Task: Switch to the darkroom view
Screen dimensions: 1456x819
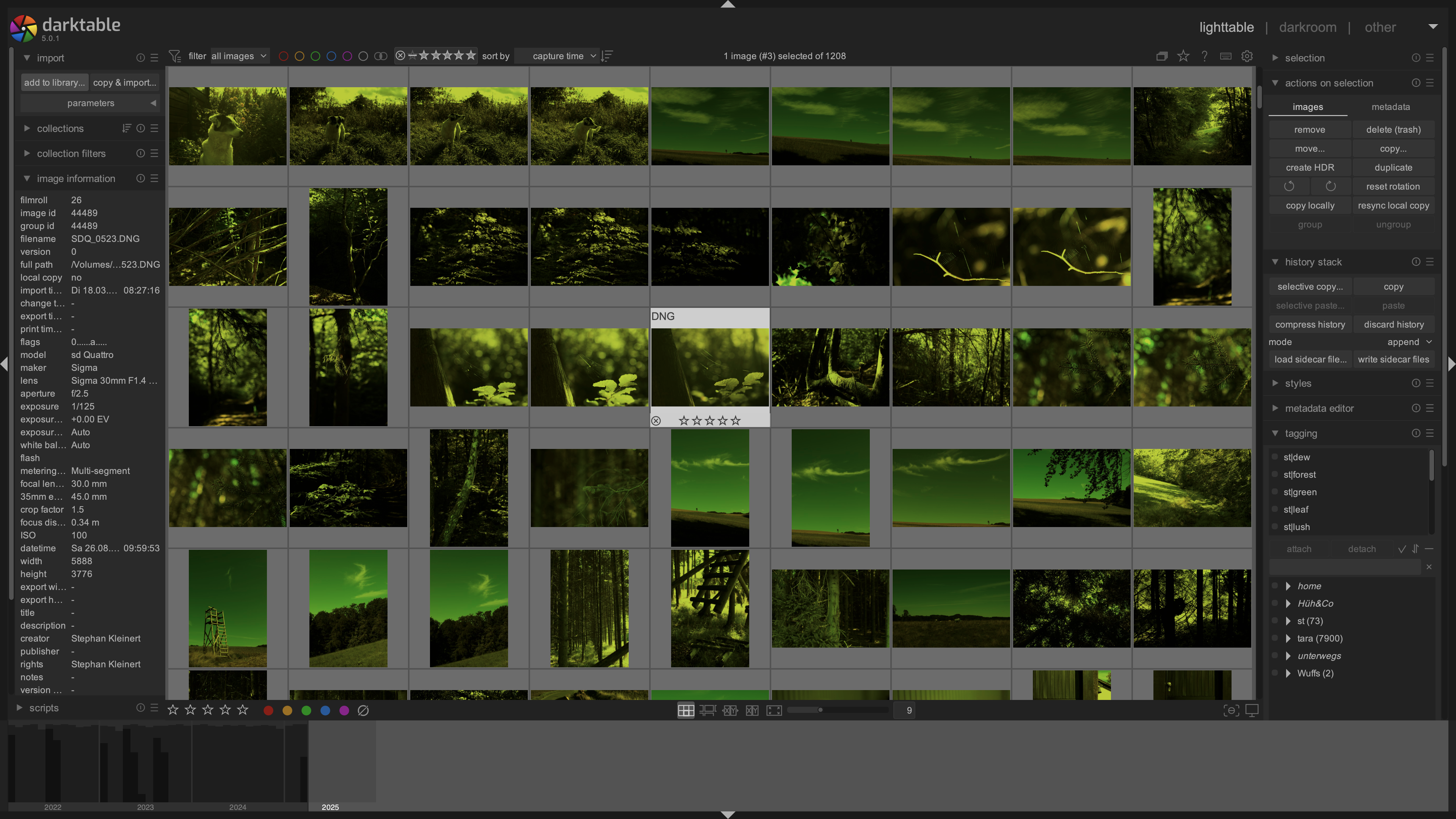Action: click(1307, 27)
